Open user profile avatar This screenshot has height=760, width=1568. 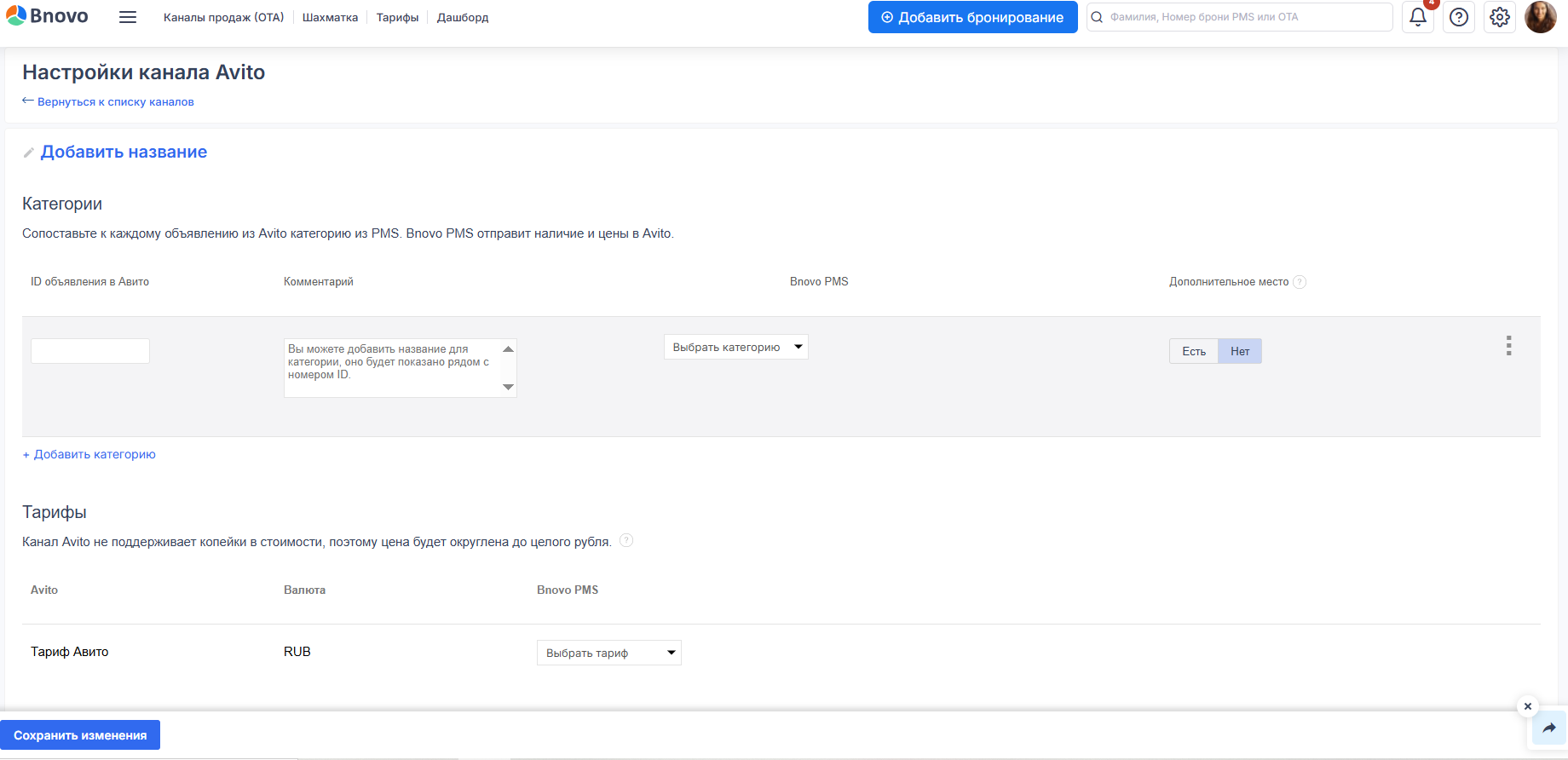pyautogui.click(x=1540, y=17)
